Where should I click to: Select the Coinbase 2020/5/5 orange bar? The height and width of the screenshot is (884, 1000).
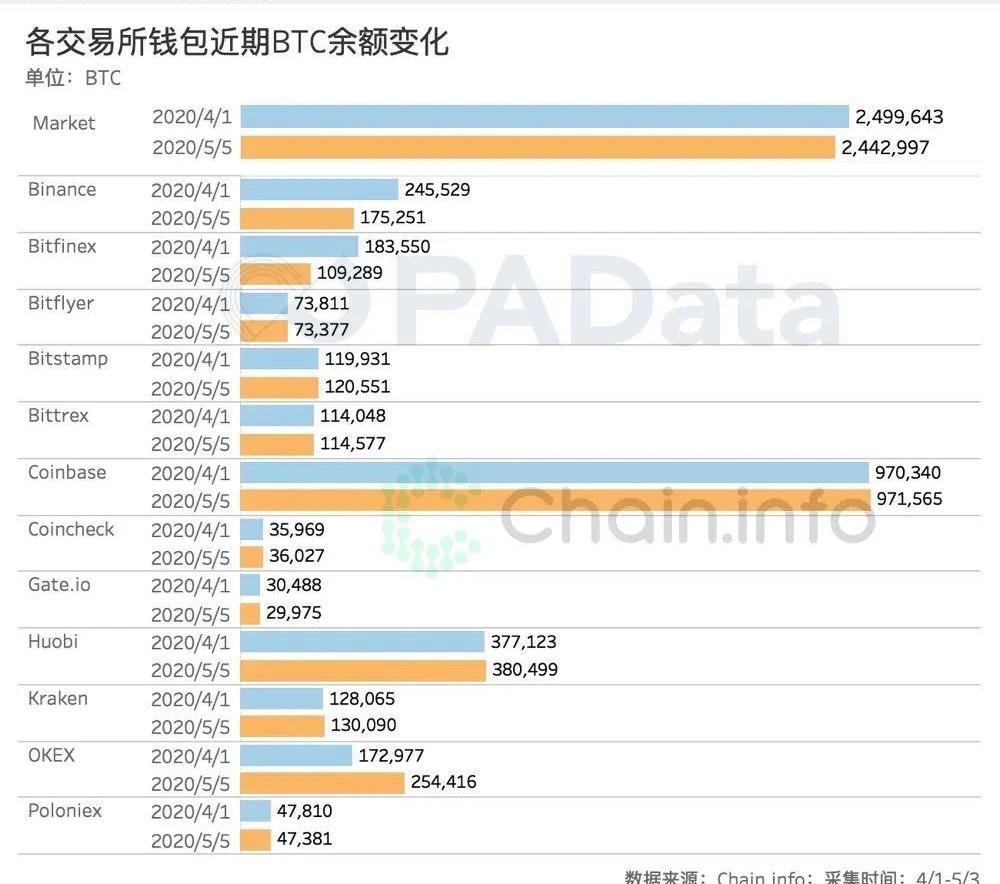pyautogui.click(x=557, y=498)
